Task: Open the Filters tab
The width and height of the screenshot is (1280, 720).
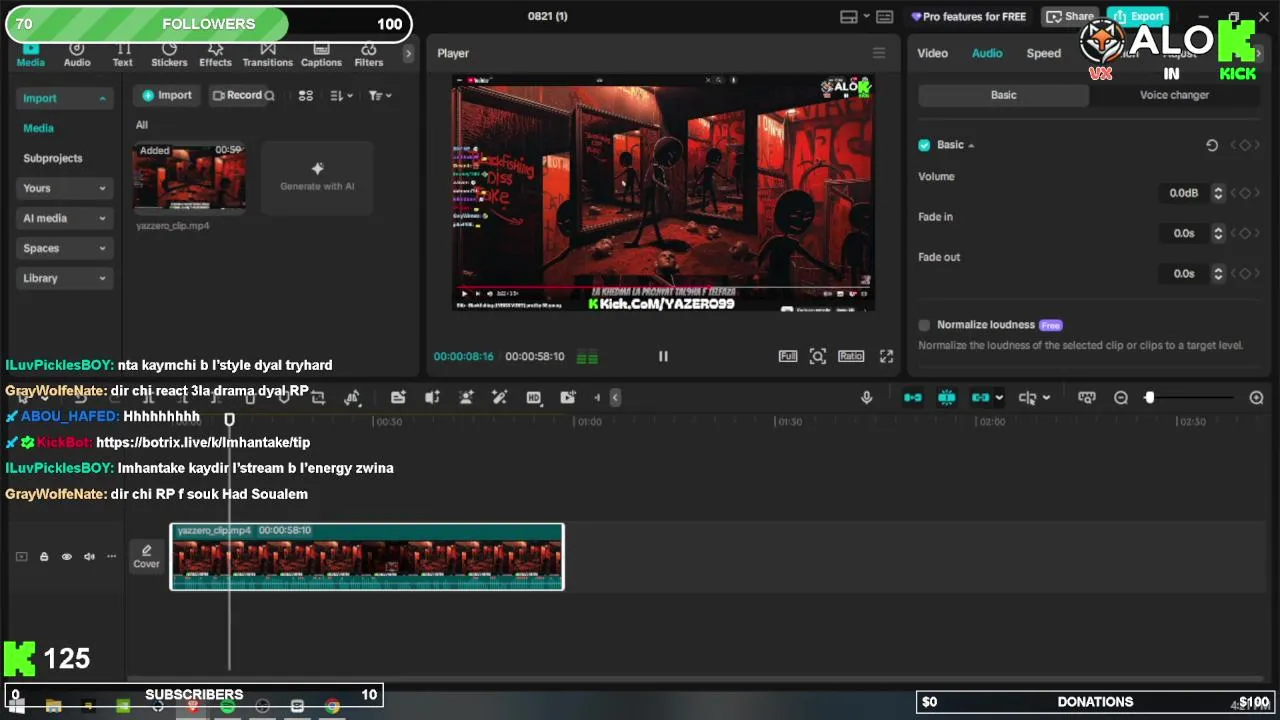Action: pos(368,55)
